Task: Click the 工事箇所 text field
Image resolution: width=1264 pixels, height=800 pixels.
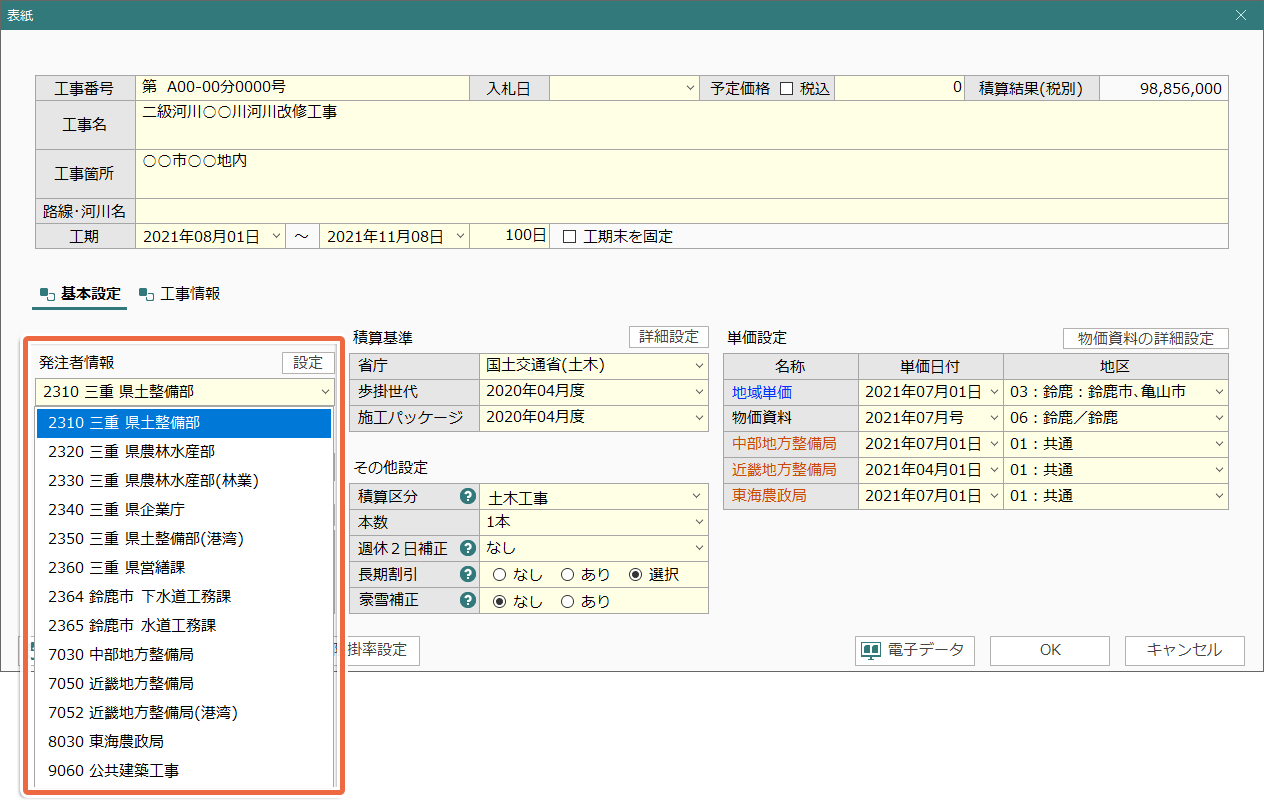Action: pyautogui.click(x=682, y=174)
